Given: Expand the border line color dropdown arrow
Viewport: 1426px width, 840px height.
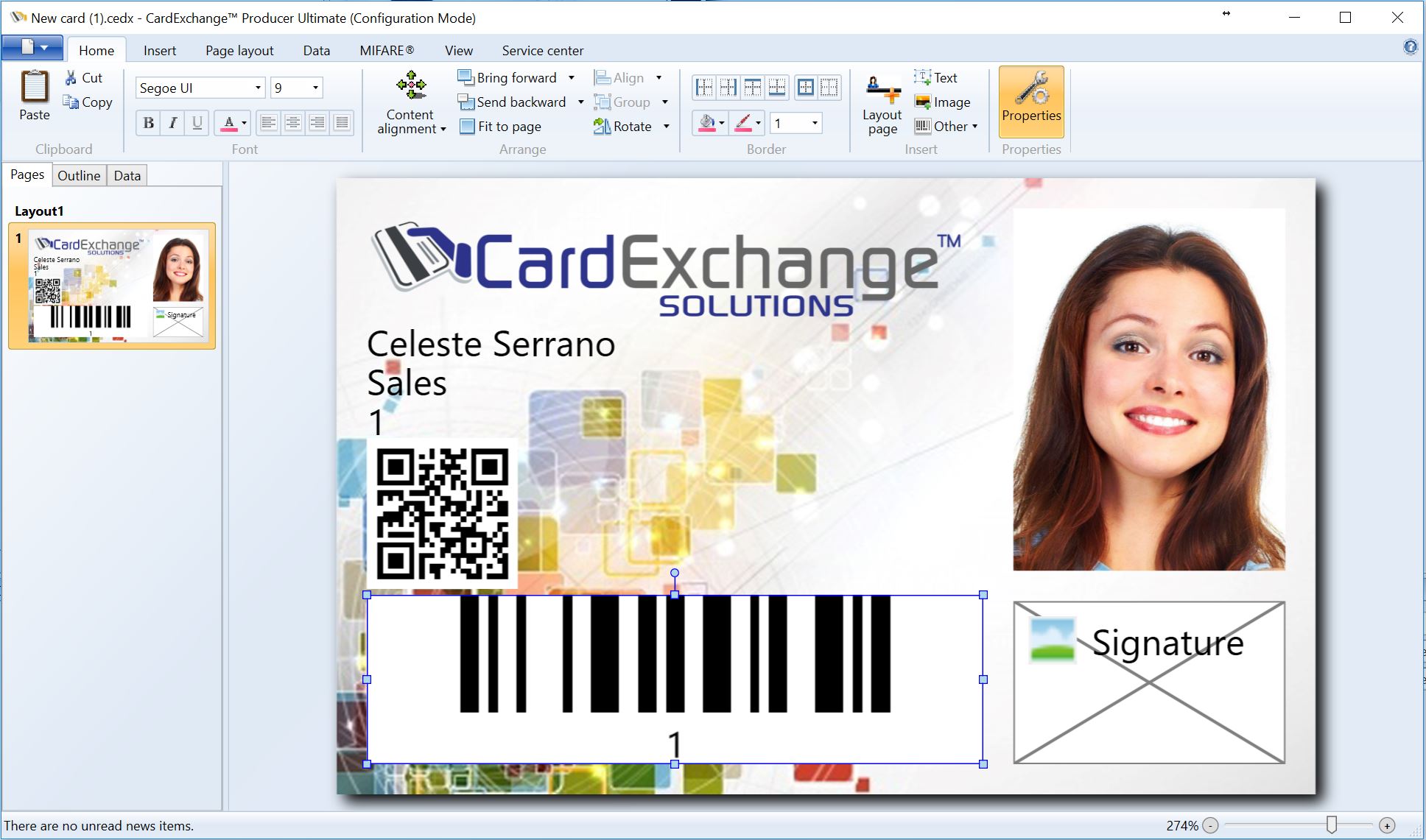Looking at the screenshot, I should (758, 123).
